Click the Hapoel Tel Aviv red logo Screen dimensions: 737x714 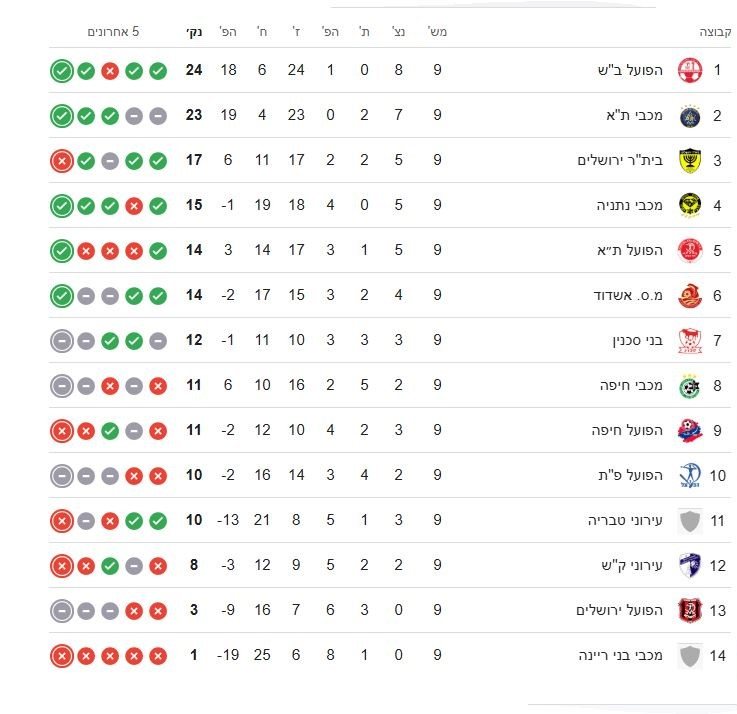tap(689, 251)
